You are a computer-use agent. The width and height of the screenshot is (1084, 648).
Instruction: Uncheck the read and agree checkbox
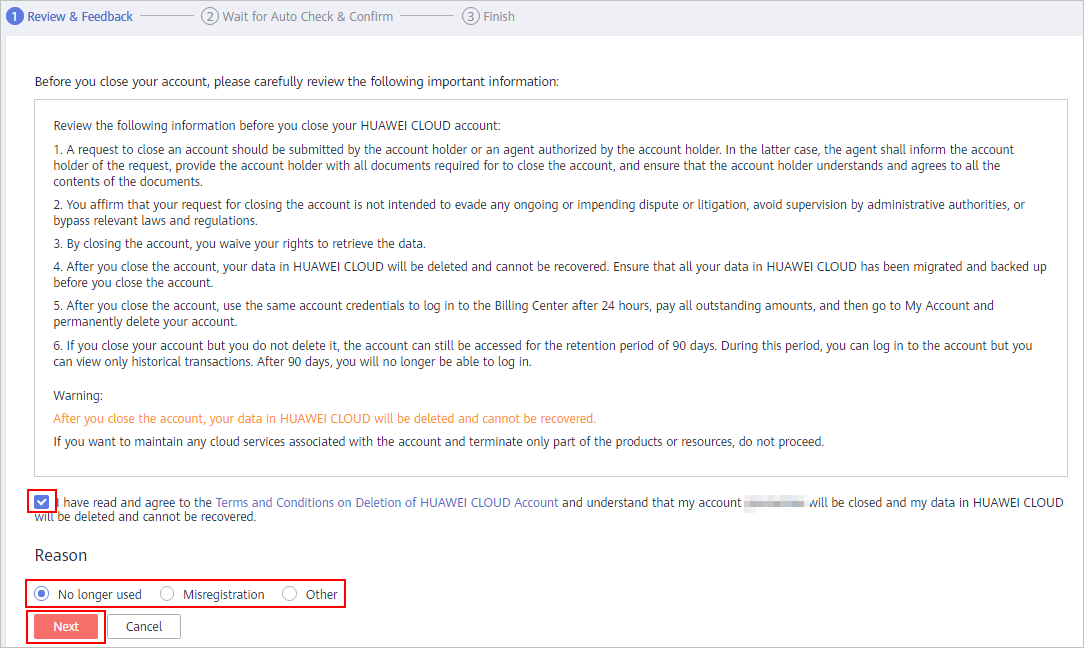(42, 502)
